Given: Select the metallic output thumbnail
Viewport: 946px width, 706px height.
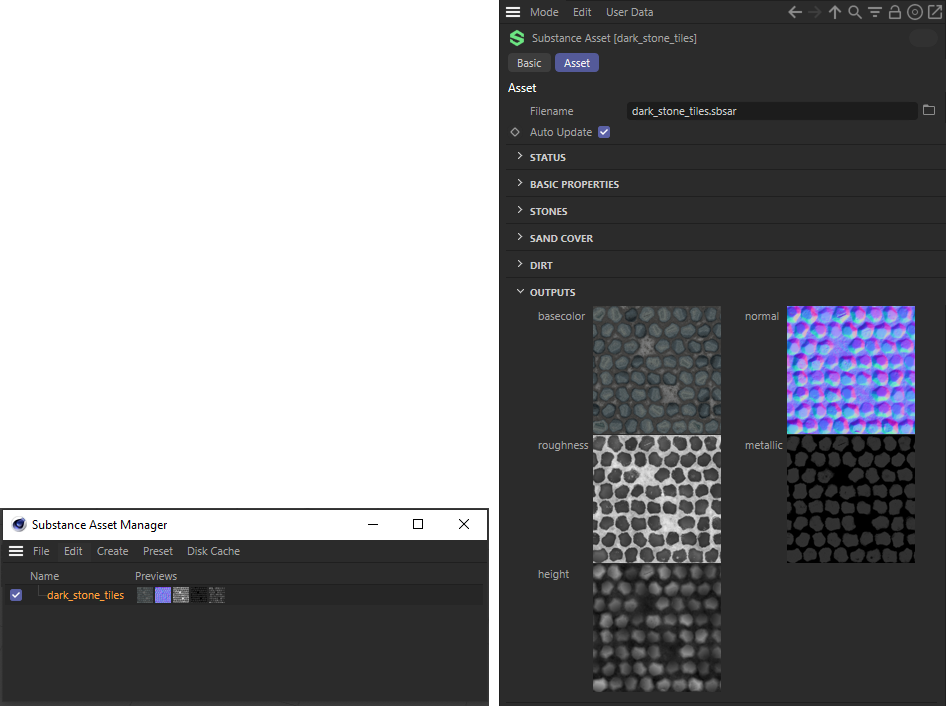Looking at the screenshot, I should tap(851, 499).
